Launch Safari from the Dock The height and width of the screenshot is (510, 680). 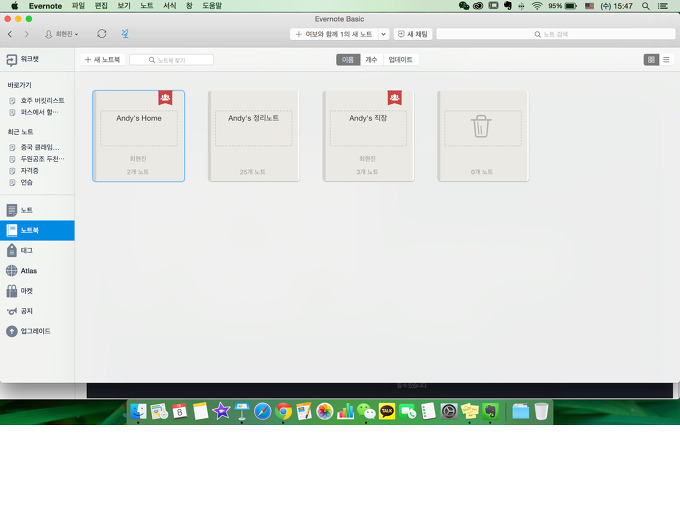(262, 411)
